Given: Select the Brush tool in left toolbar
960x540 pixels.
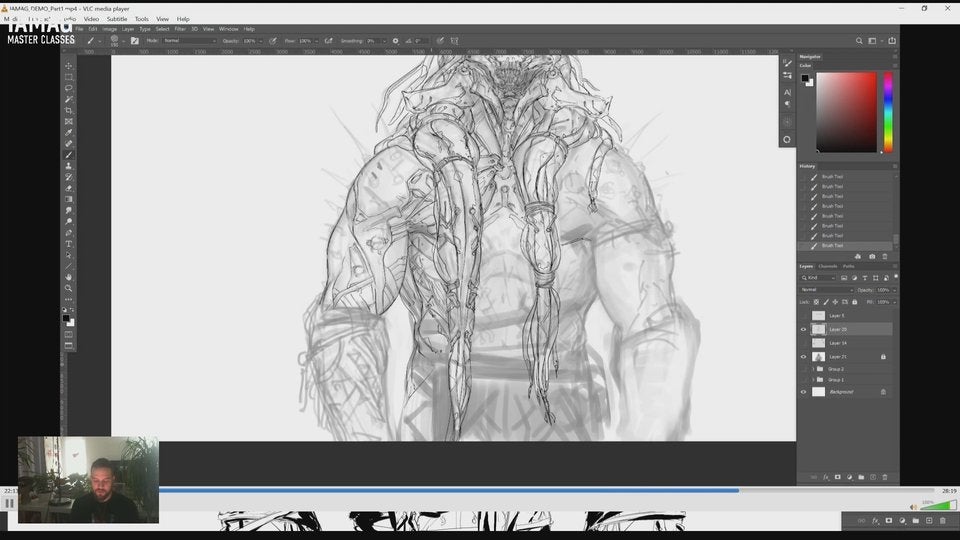Looking at the screenshot, I should tap(69, 154).
